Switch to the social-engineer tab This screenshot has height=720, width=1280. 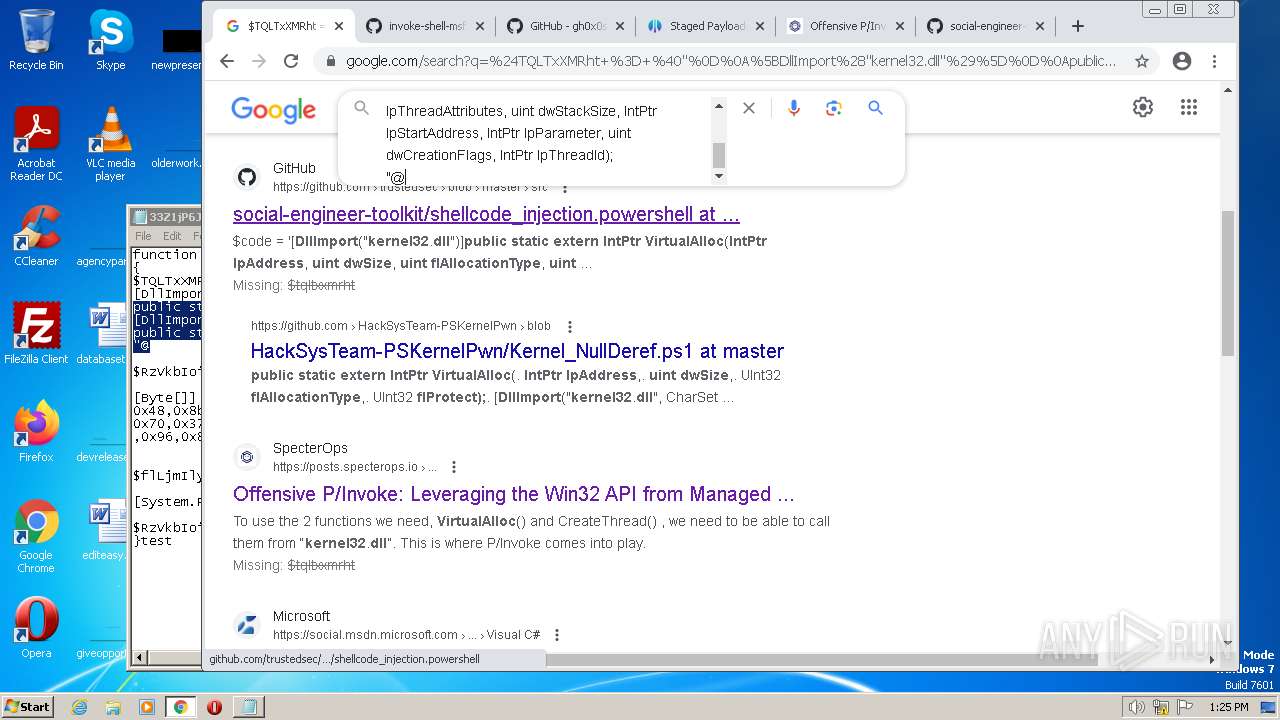[x=985, y=26]
